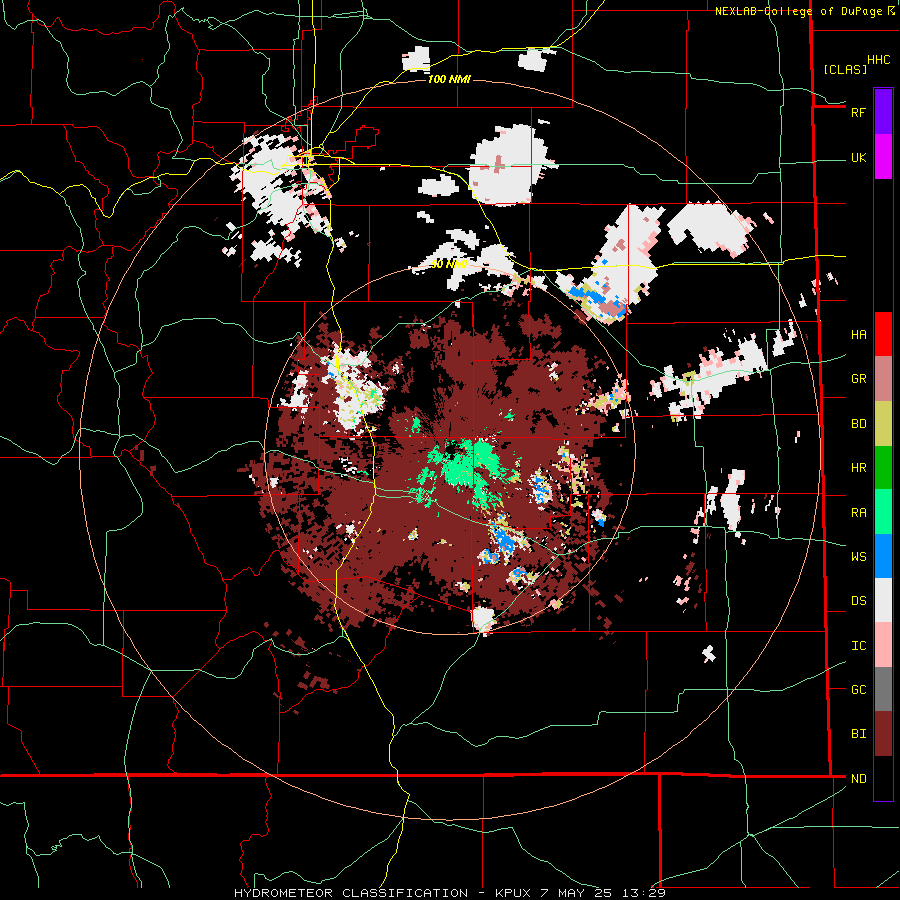Click the ND legend label text
The width and height of the screenshot is (900, 900).
[x=858, y=779]
